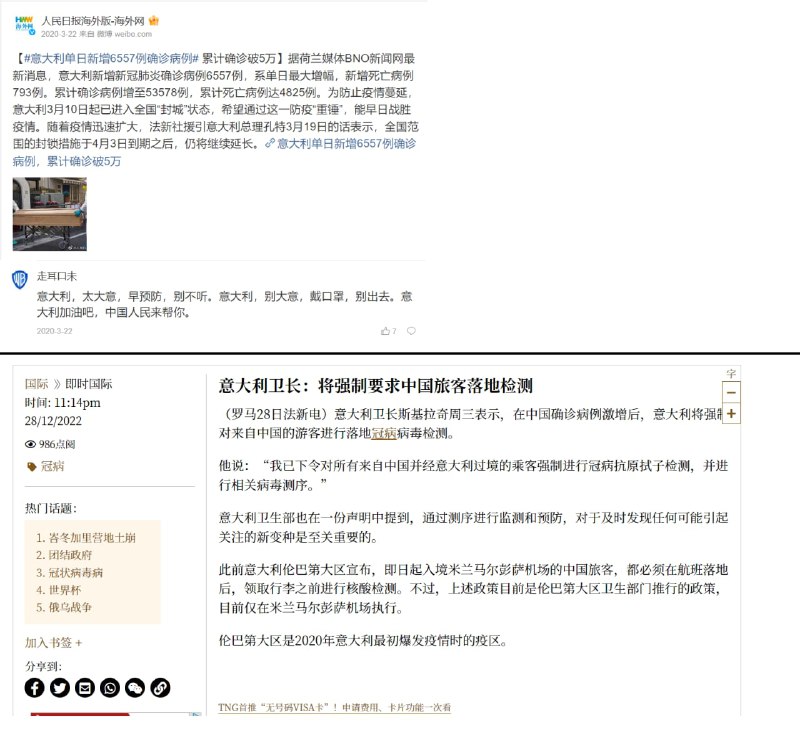Decrease article font size with minus button

click(731, 393)
